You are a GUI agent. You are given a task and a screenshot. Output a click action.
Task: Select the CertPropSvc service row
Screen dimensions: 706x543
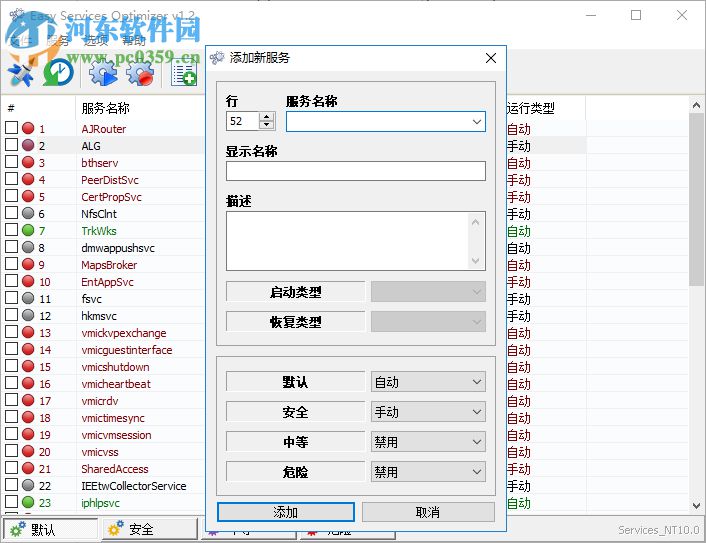[111, 197]
